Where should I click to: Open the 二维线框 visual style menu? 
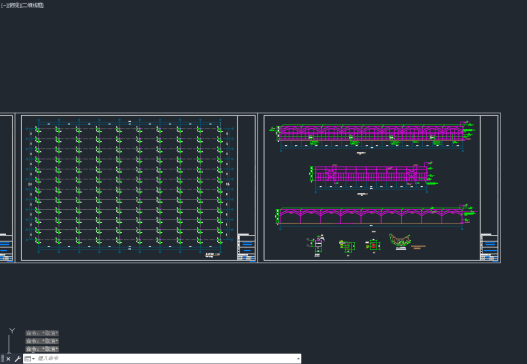pos(32,5)
